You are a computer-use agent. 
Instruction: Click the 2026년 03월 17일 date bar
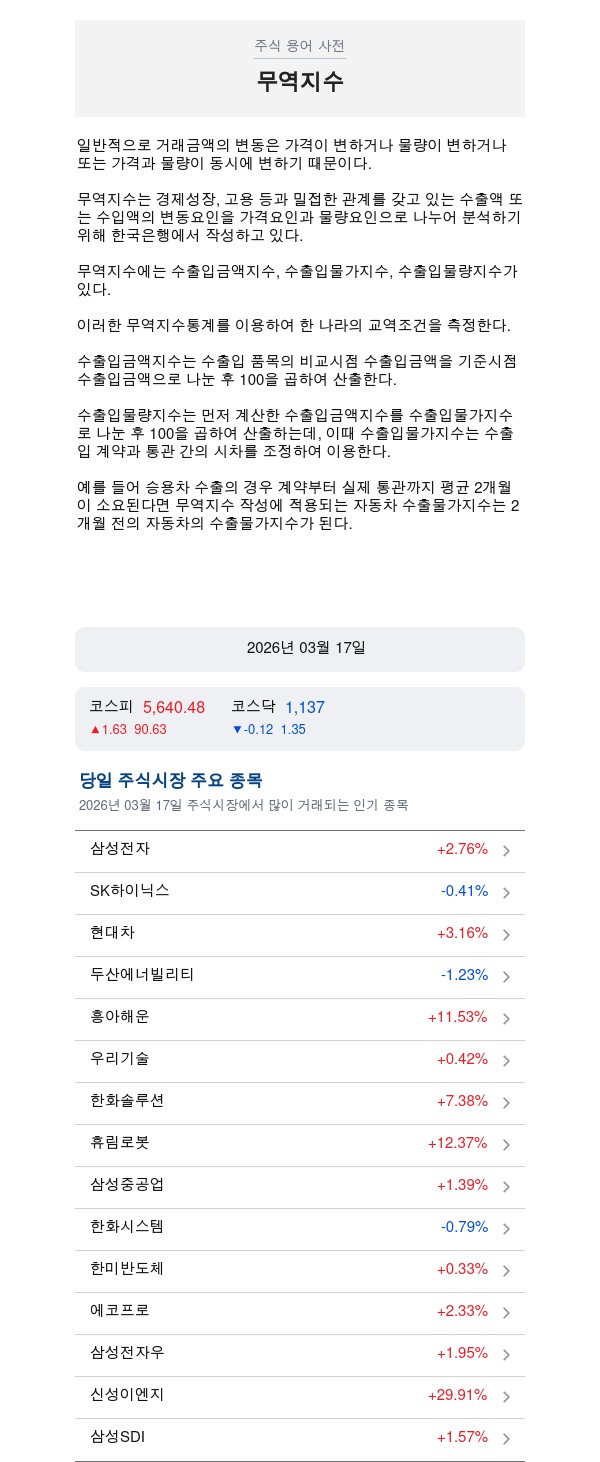[300, 649]
